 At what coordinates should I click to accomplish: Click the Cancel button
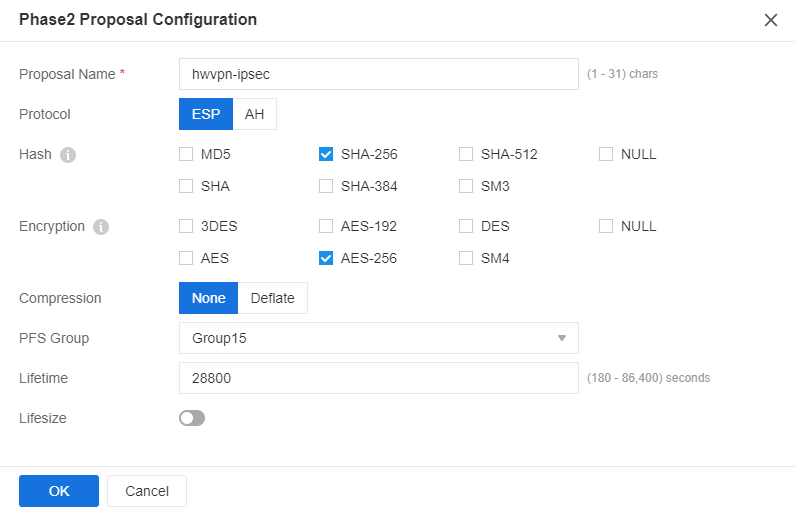147,491
